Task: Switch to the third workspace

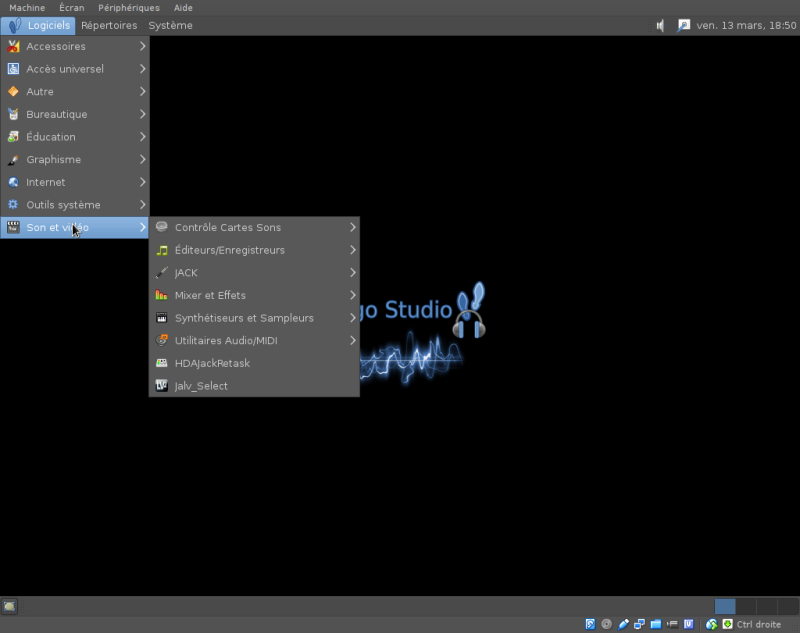Action: (x=767, y=606)
